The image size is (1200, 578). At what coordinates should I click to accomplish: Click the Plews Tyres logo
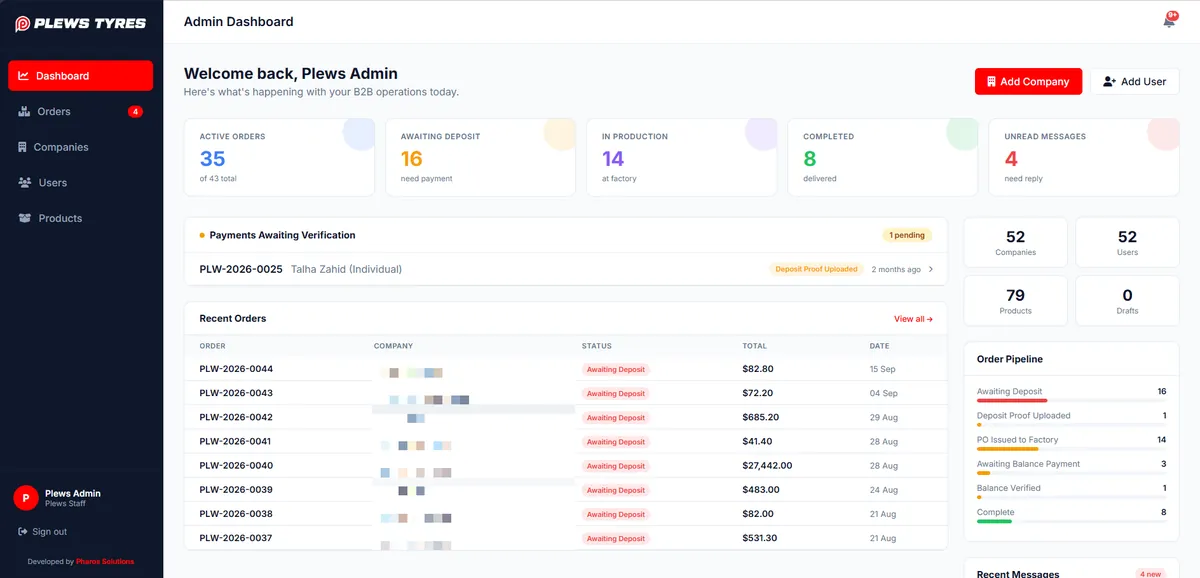[80, 23]
